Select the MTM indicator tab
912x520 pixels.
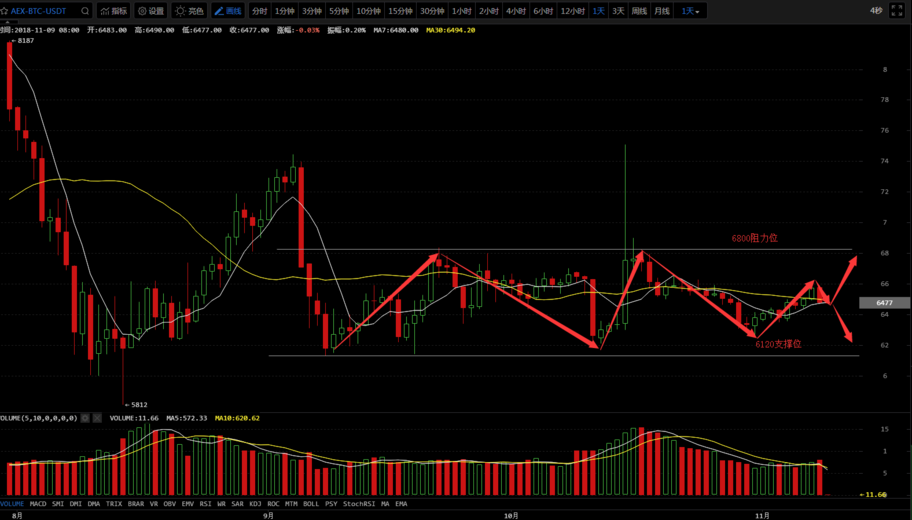point(291,504)
